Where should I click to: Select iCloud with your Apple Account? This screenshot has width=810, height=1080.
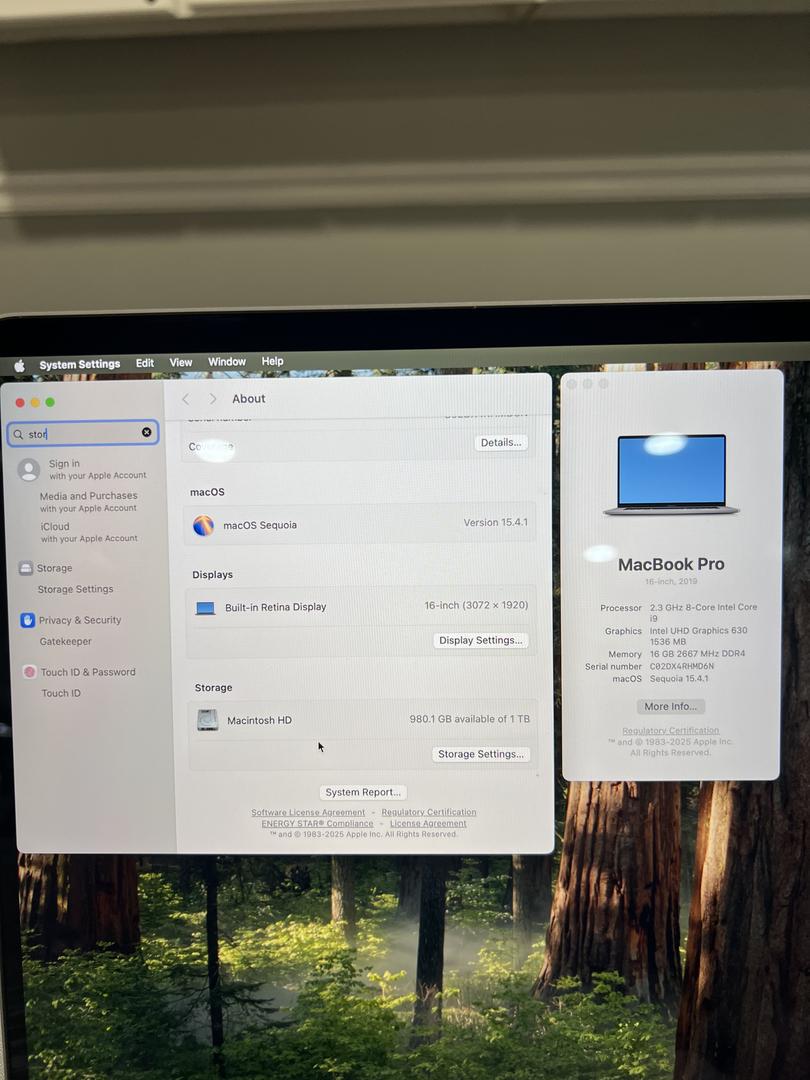[x=89, y=532]
